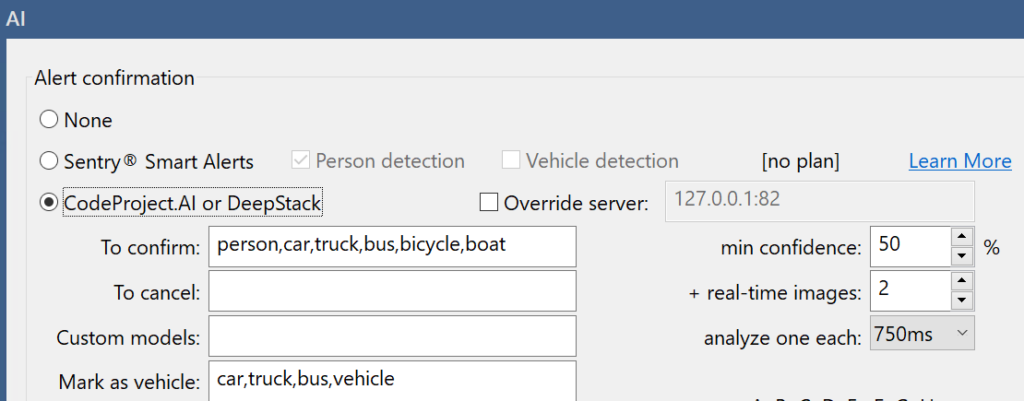
Task: Click the Mark as vehicle text field
Action: [x=392, y=381]
